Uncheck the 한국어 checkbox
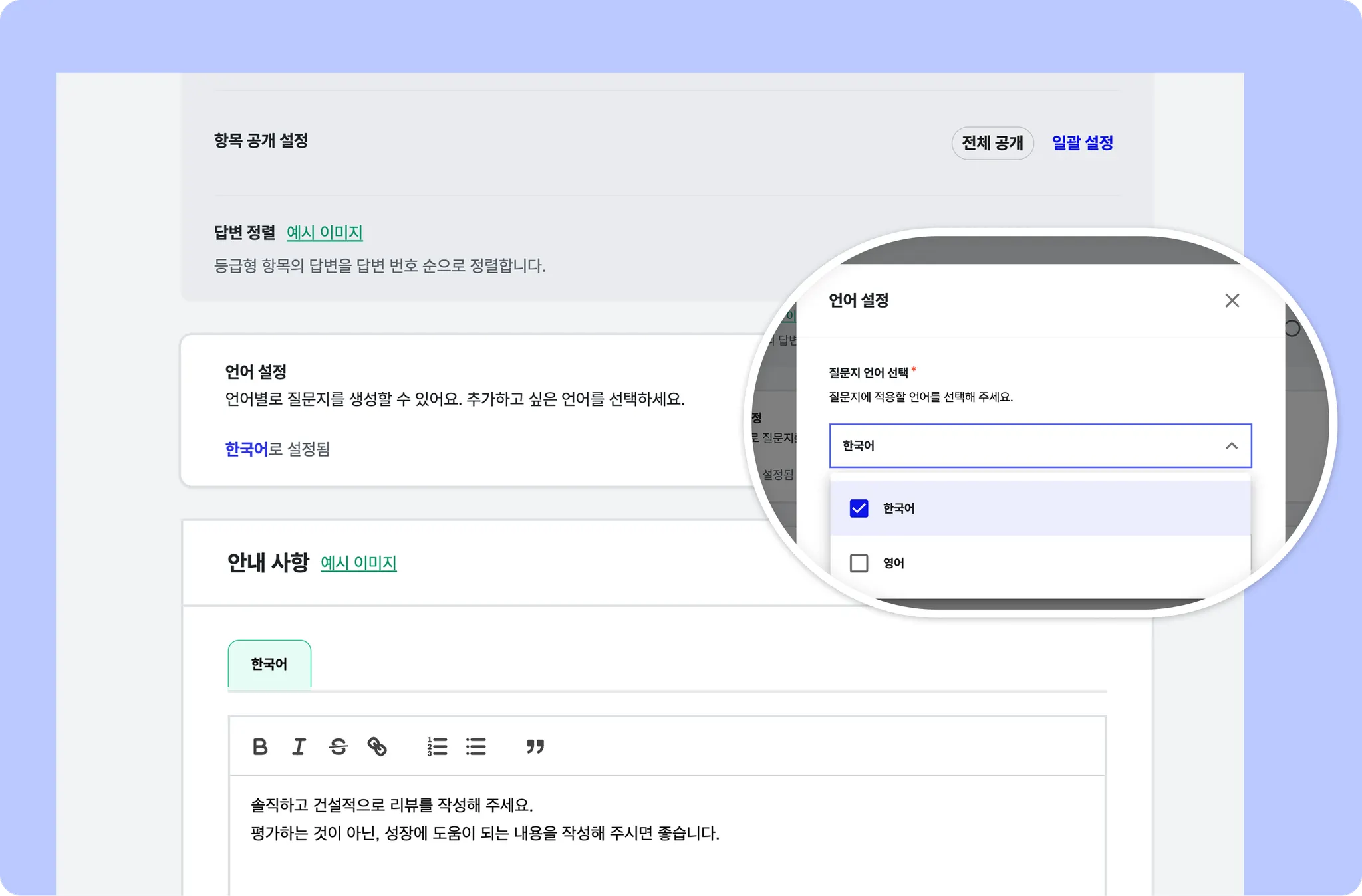 click(x=859, y=508)
